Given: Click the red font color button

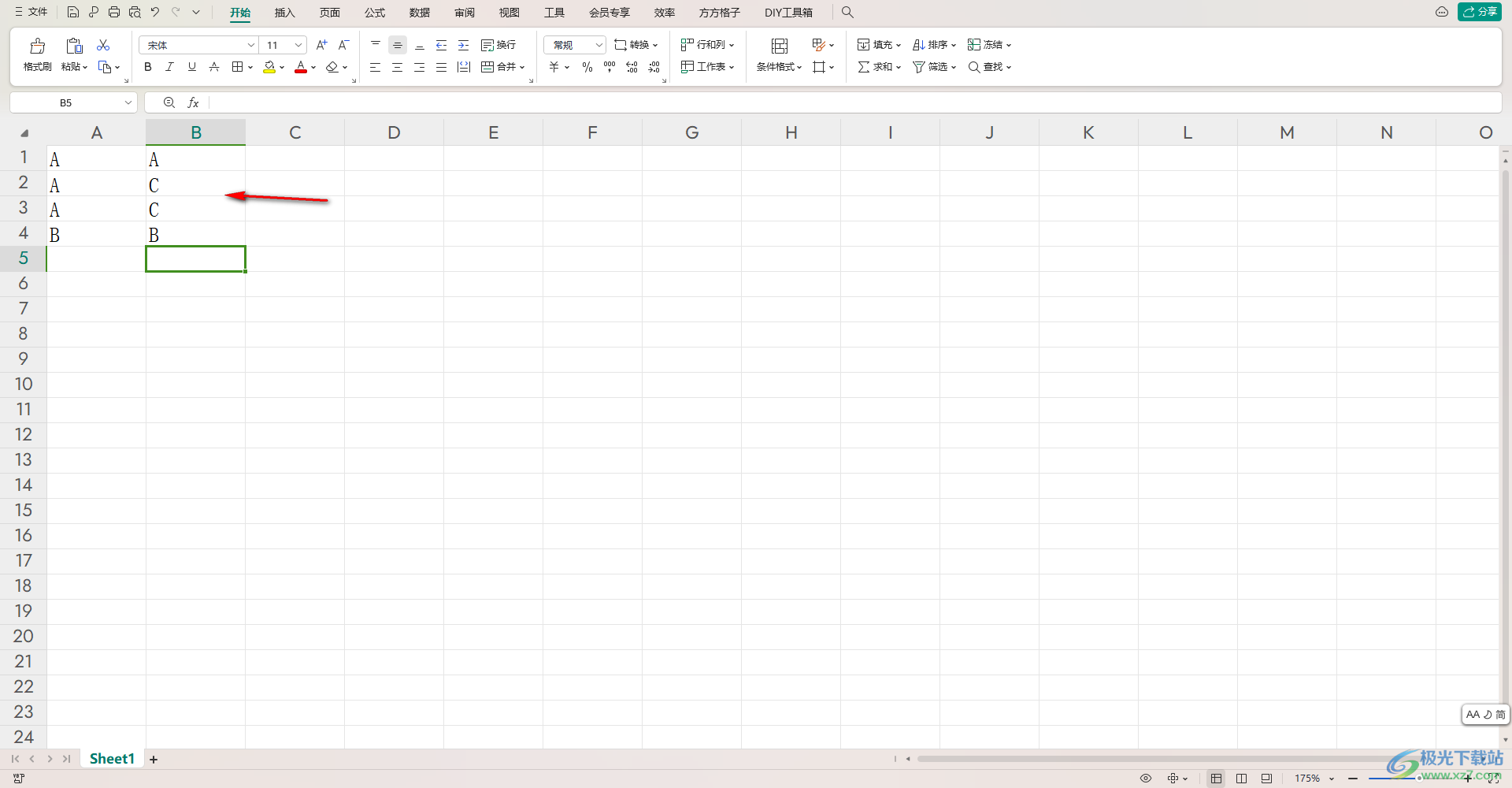Looking at the screenshot, I should pyautogui.click(x=301, y=67).
